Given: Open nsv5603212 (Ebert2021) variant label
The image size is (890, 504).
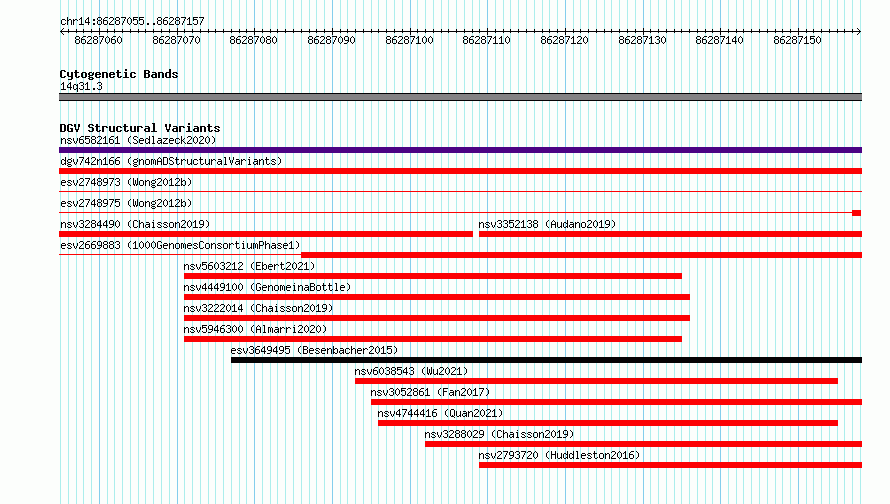Looking at the screenshot, I should pos(249,266).
